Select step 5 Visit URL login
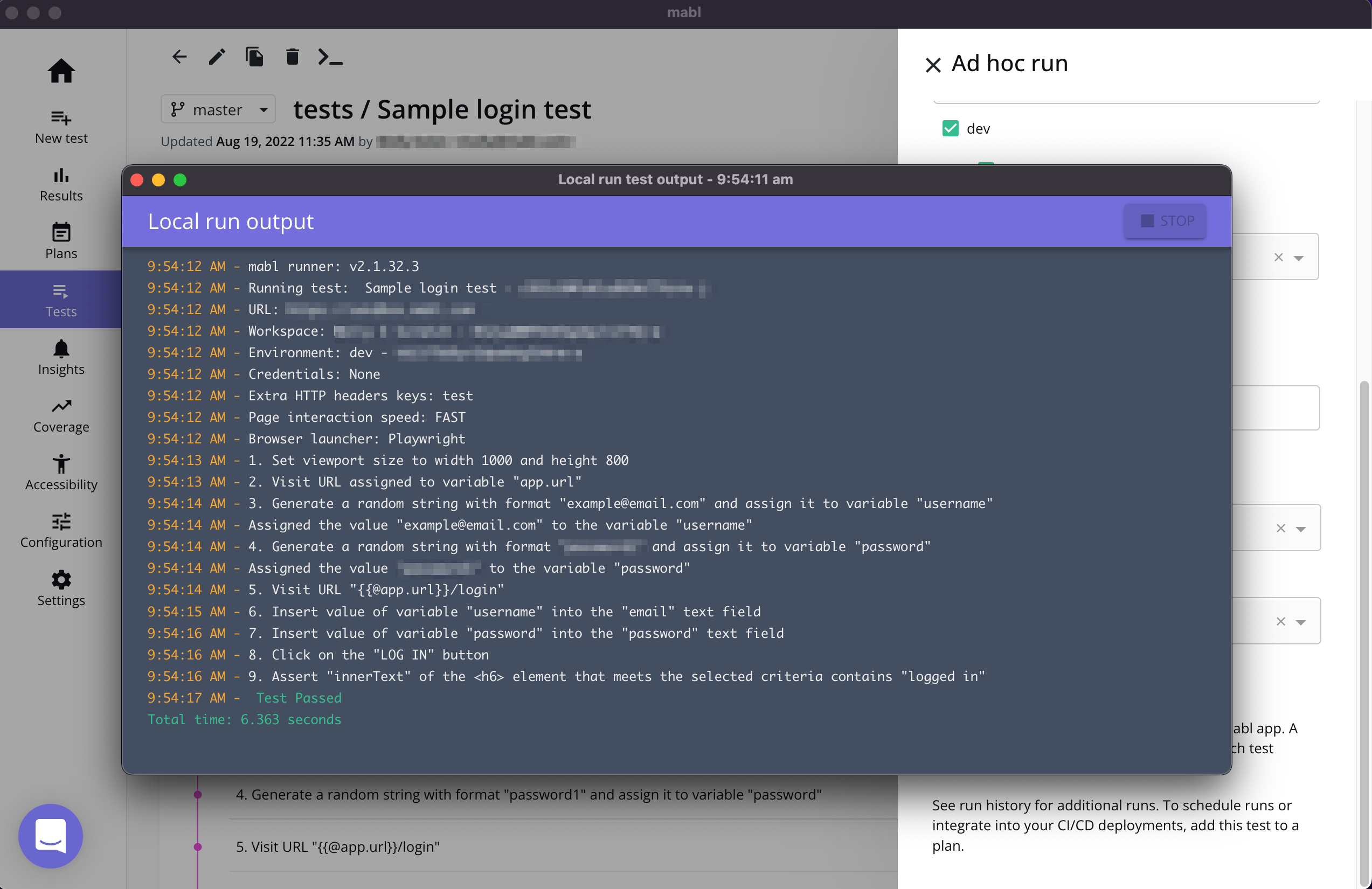Screen dimensions: 1372x889 click(338, 846)
